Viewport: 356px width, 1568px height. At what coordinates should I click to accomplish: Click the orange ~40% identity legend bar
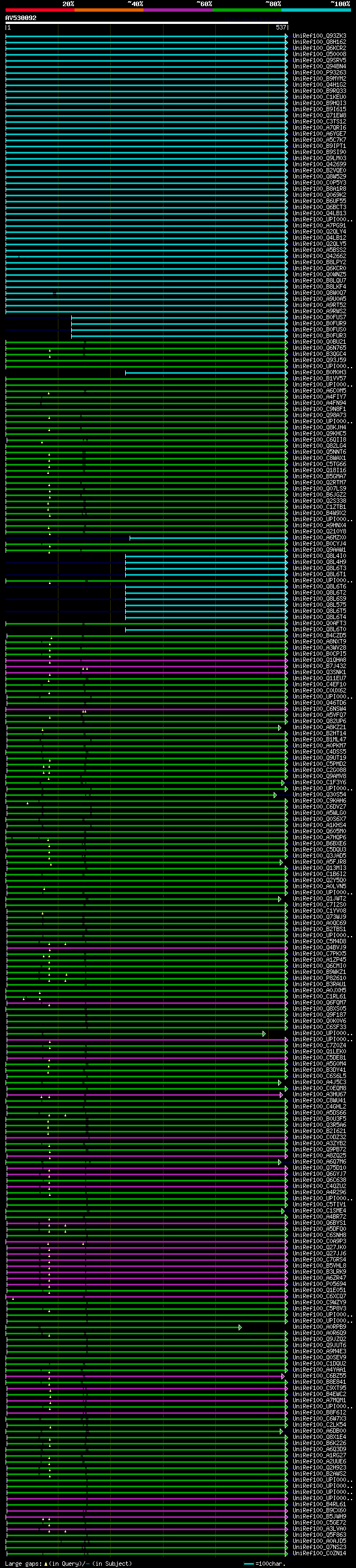tap(109, 11)
